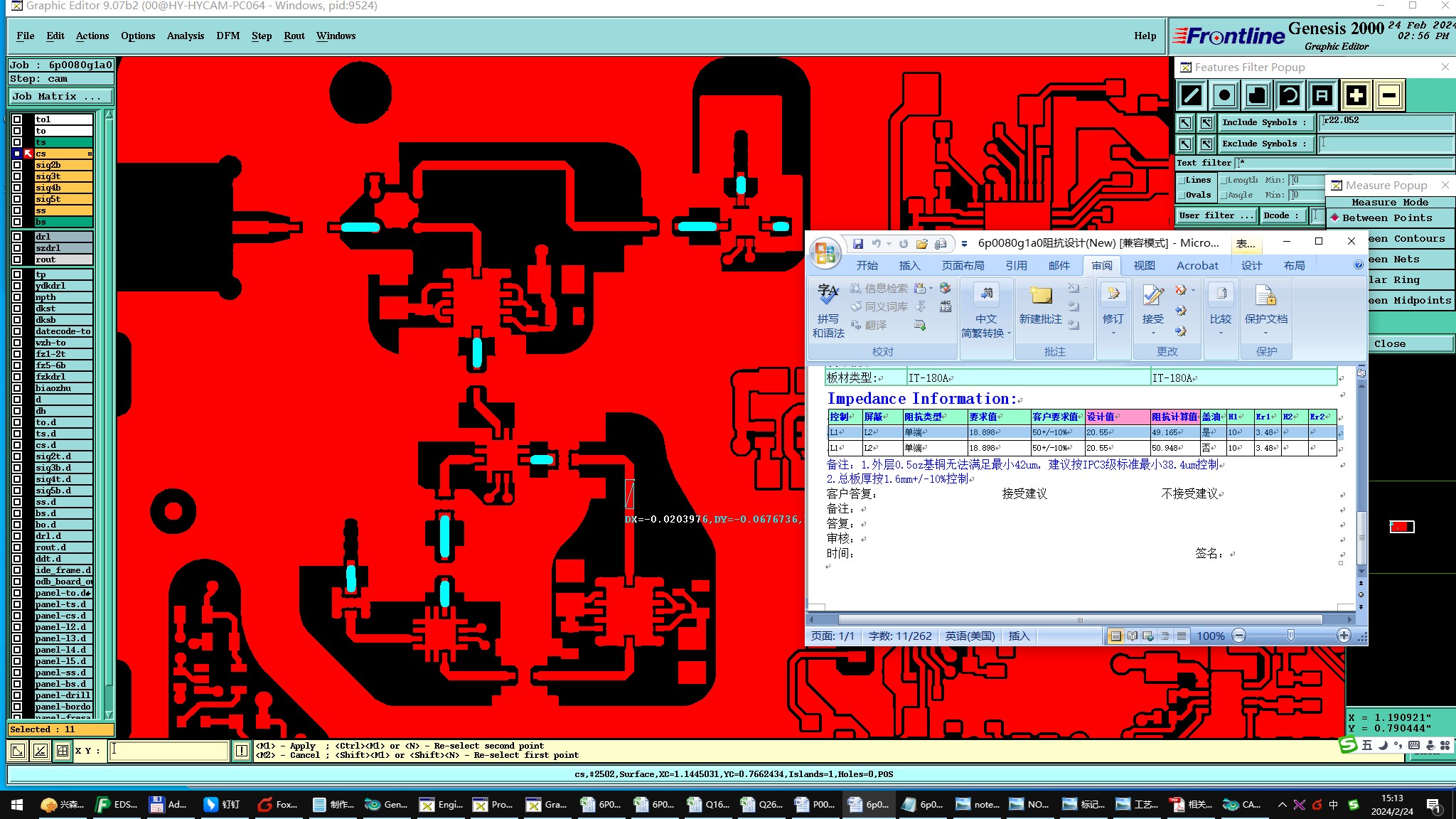Switch to the Acrobat ribbon tab

coord(1197,265)
